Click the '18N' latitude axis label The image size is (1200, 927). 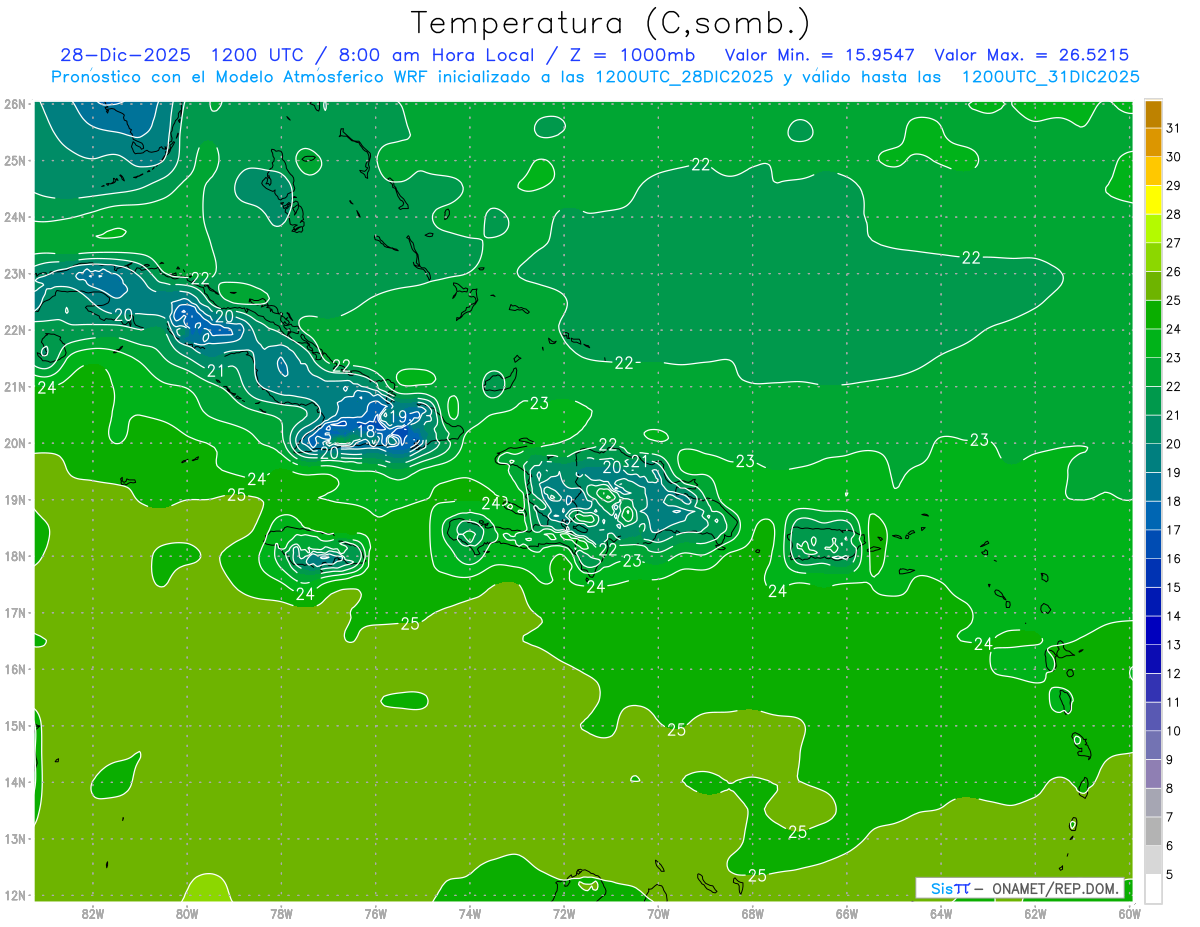click(15, 556)
